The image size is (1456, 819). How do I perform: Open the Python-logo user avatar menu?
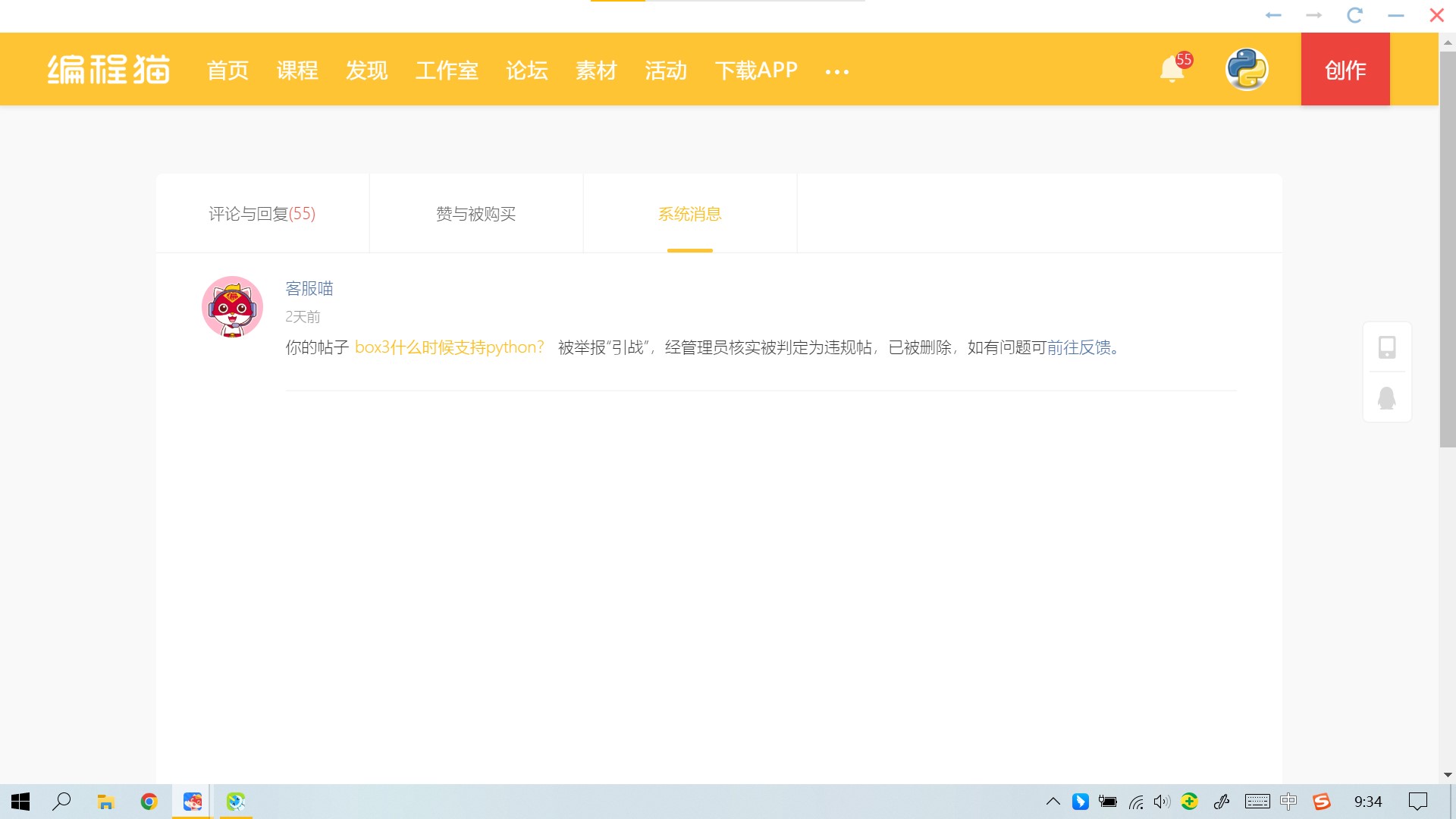pyautogui.click(x=1247, y=69)
